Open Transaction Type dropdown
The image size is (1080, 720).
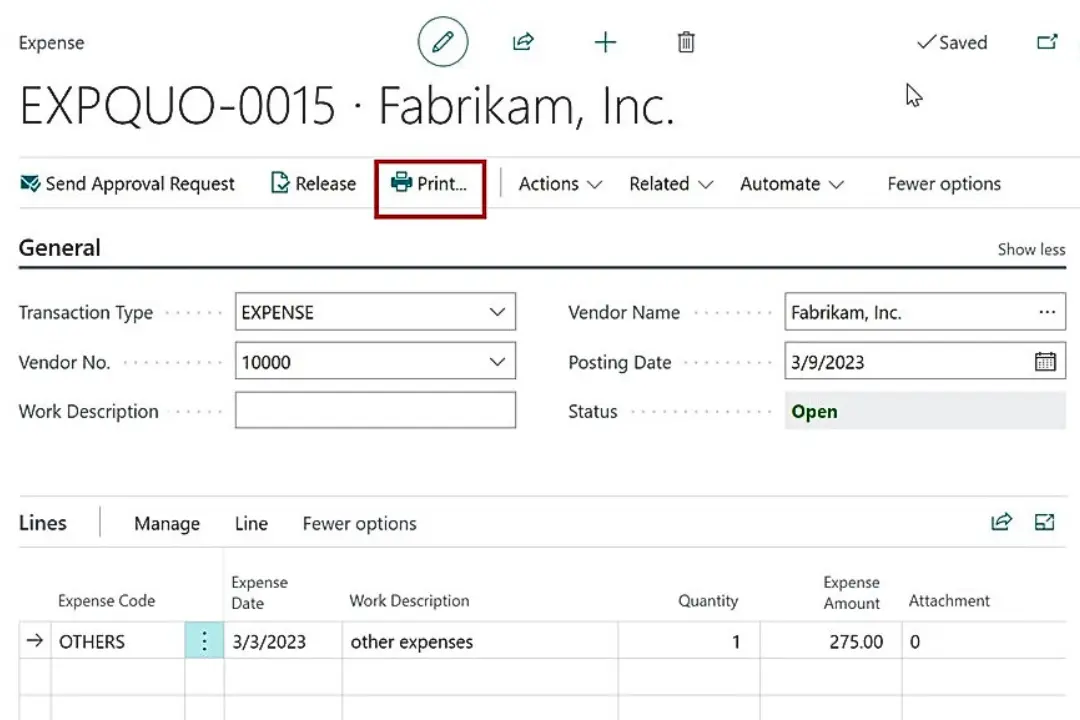point(497,312)
